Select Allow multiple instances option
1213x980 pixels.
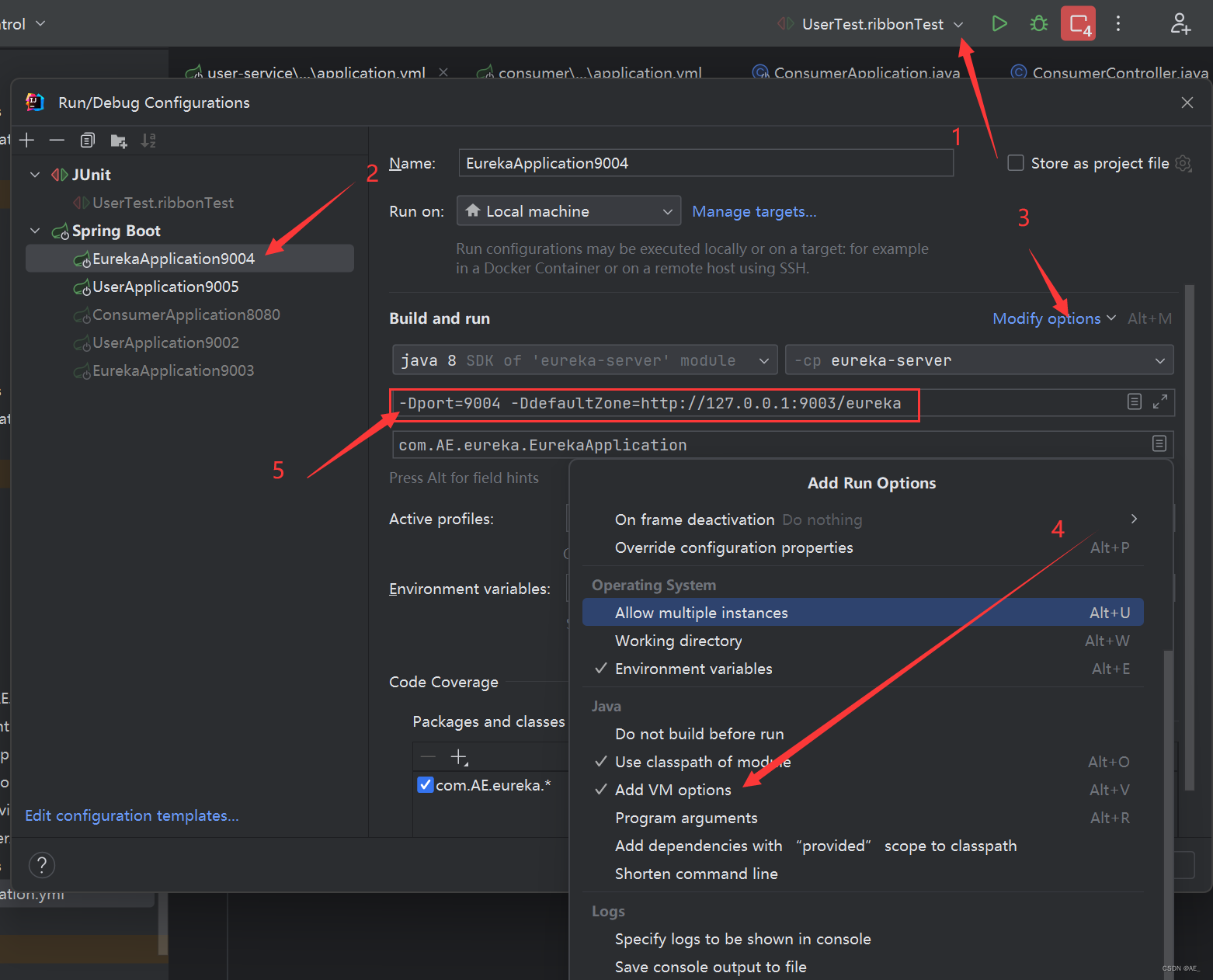863,613
